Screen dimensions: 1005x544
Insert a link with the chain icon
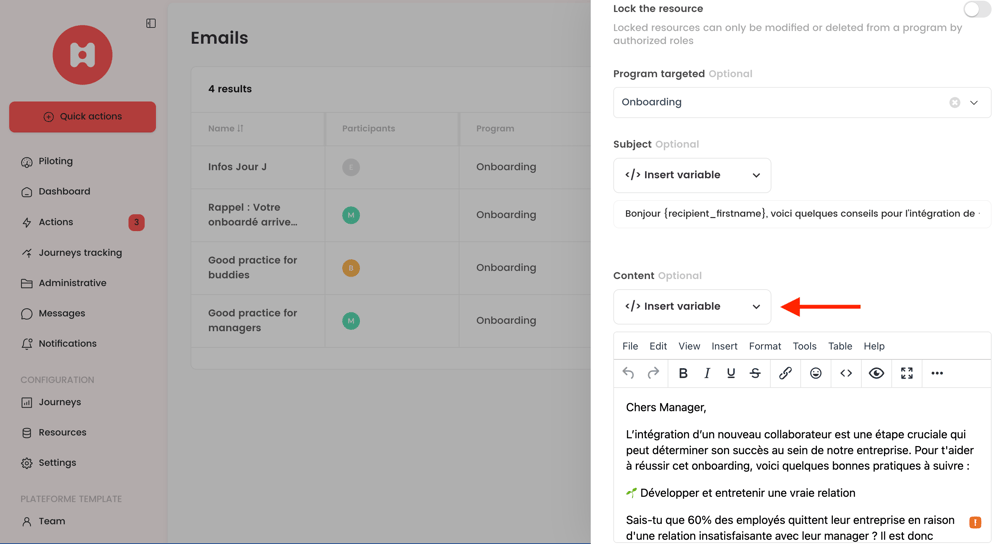(785, 373)
